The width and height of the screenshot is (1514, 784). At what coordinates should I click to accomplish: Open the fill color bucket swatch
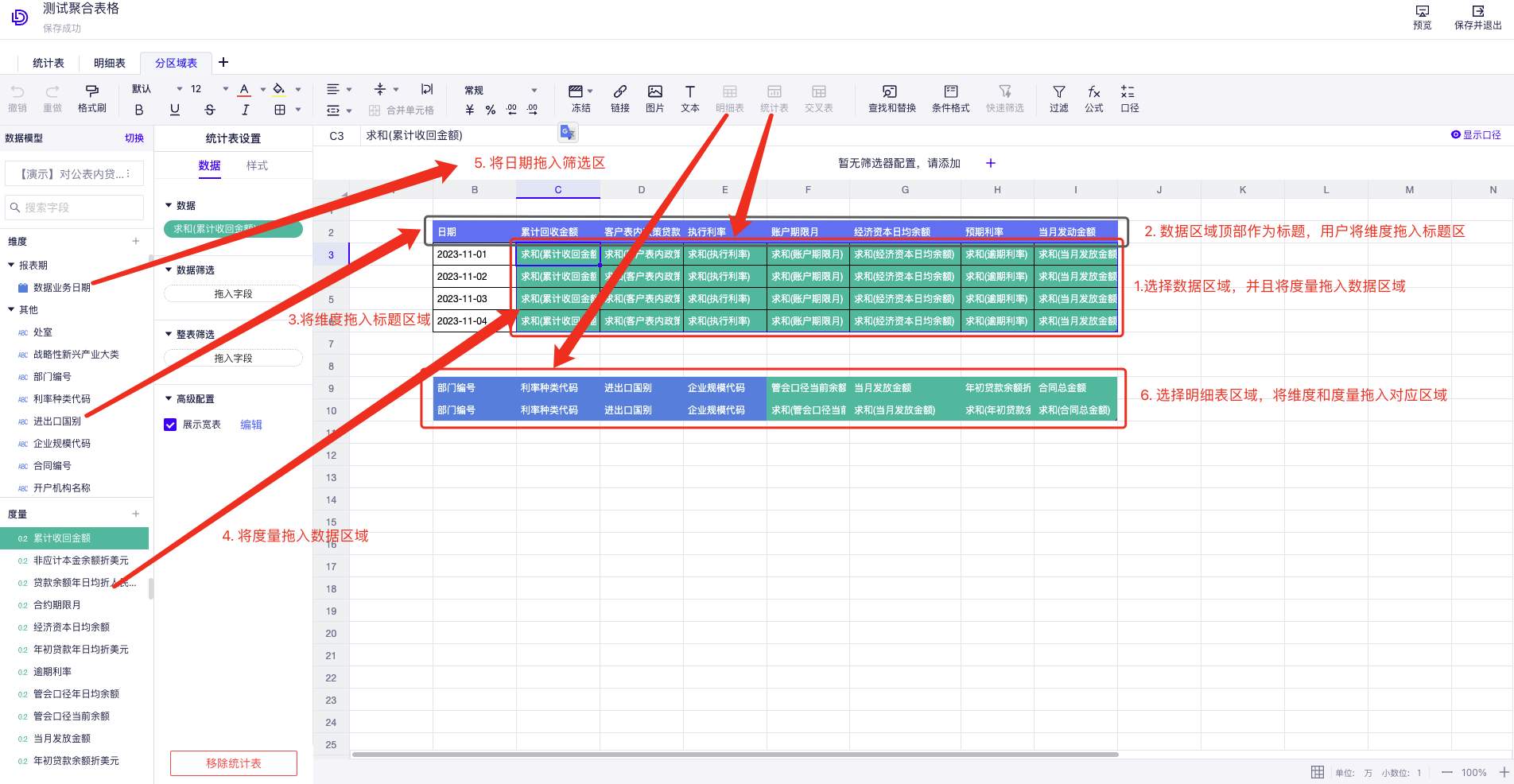click(278, 89)
